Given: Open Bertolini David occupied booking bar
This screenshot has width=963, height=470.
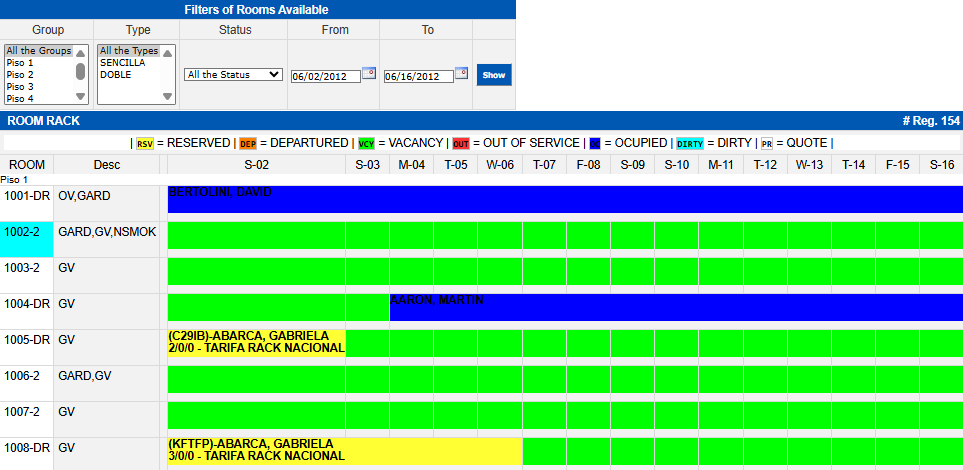Looking at the screenshot, I should point(565,200).
